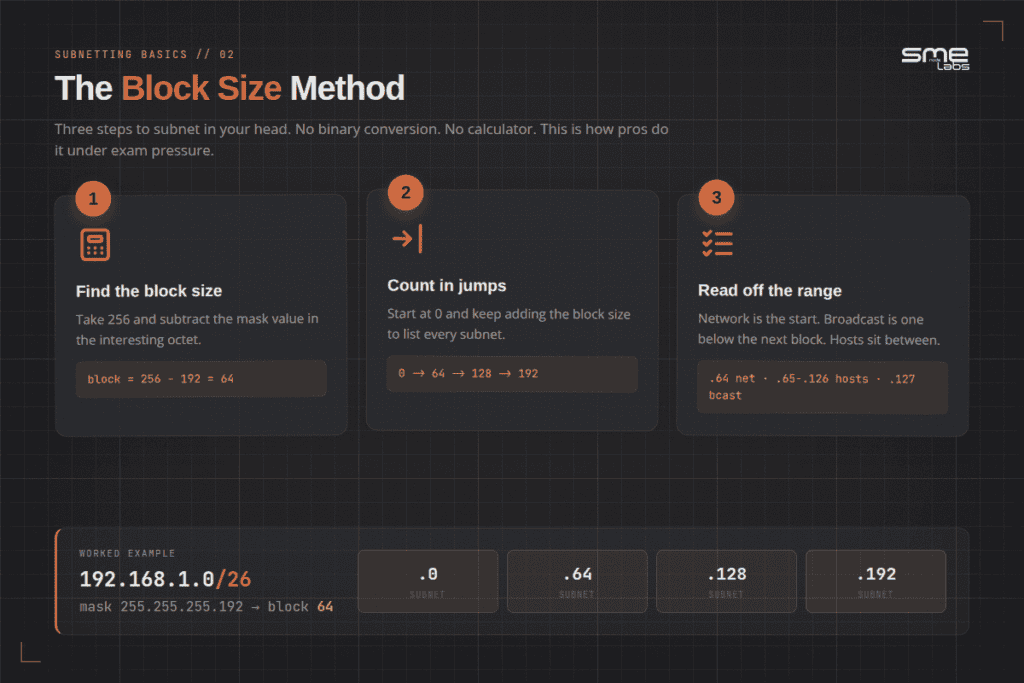Click the SME Labs logo

935,59
